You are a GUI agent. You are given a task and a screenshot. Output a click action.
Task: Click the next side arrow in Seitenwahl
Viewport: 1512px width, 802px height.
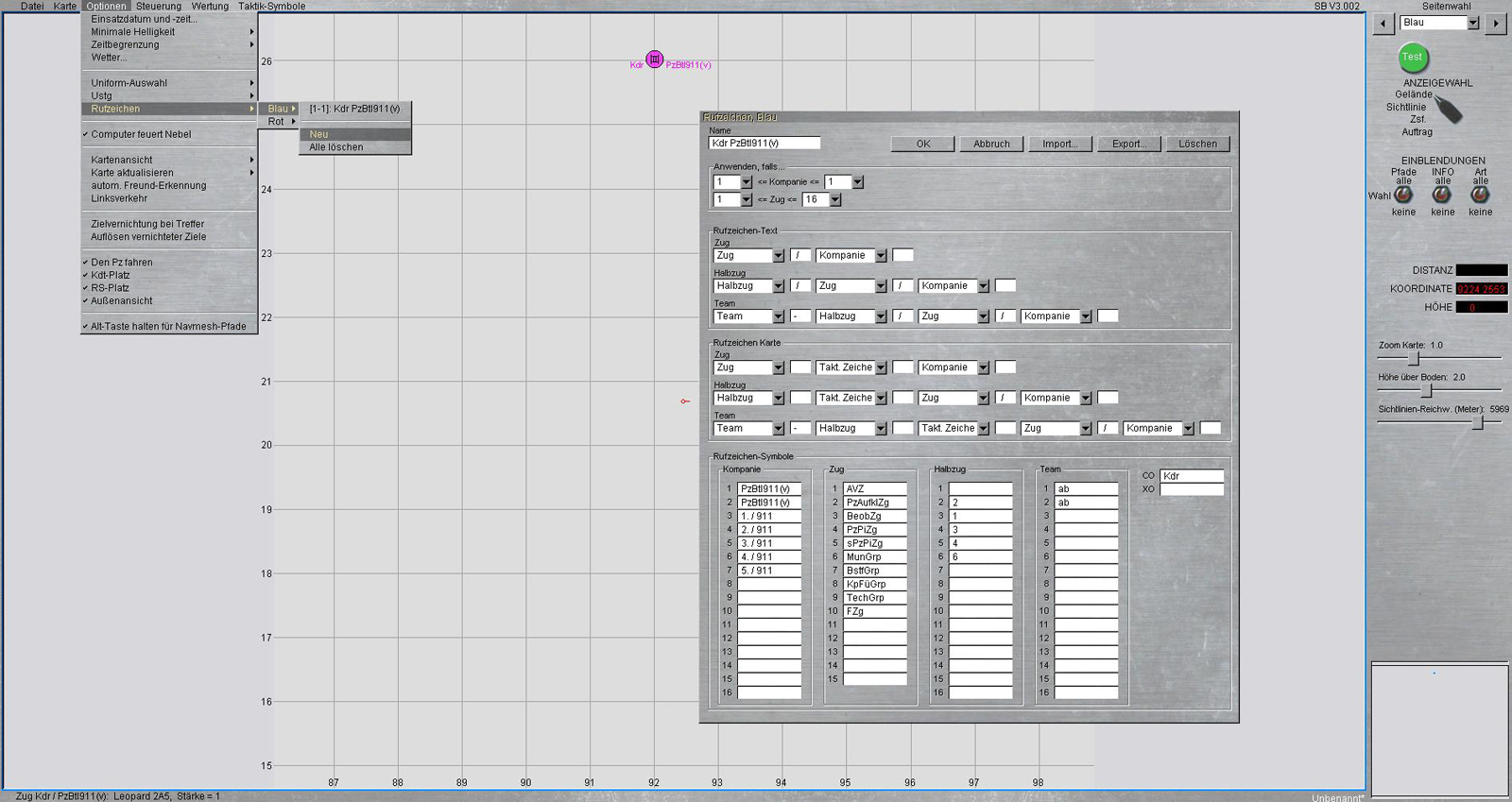coord(1495,24)
